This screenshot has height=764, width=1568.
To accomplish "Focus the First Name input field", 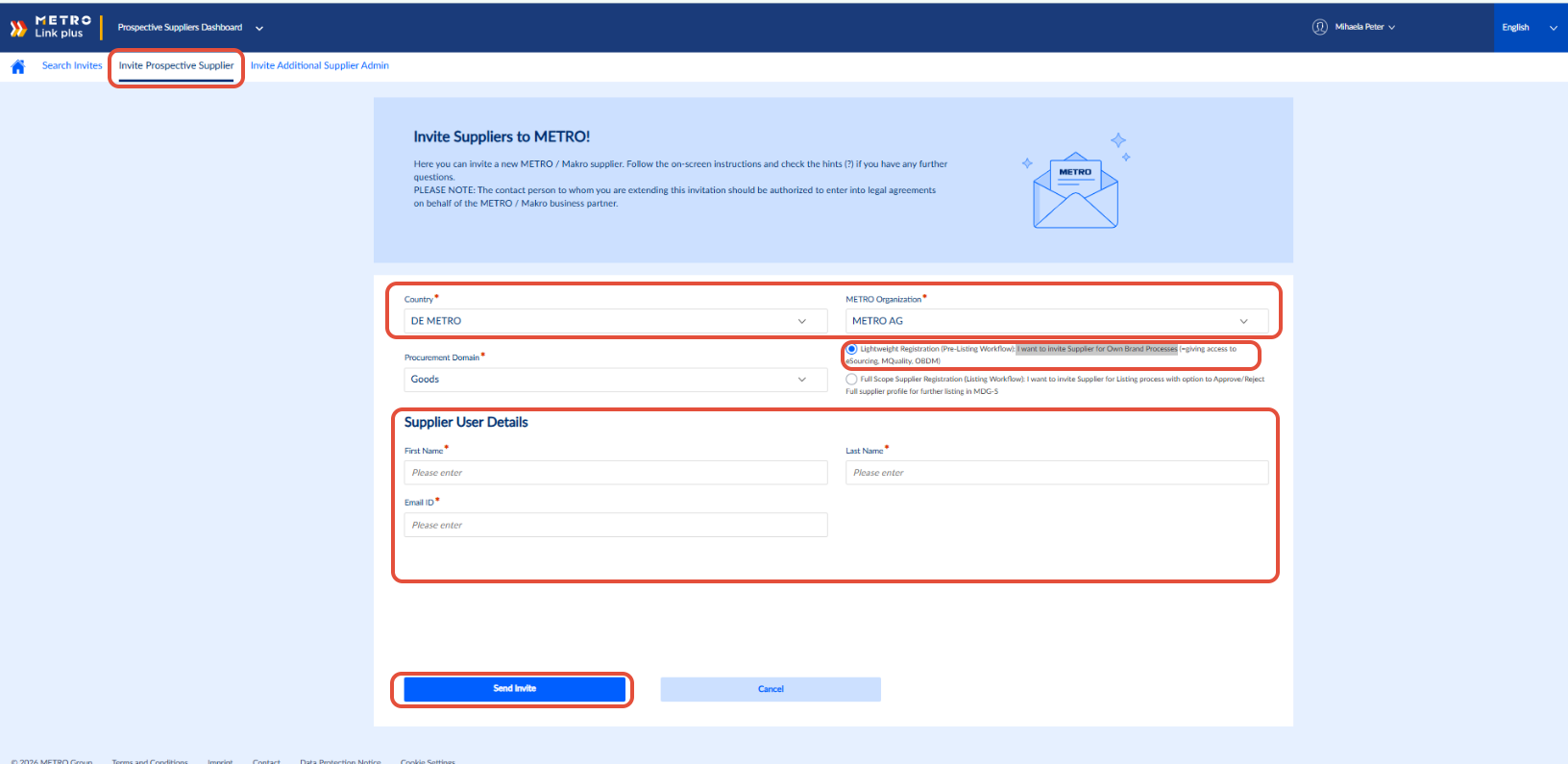I will (x=616, y=473).
